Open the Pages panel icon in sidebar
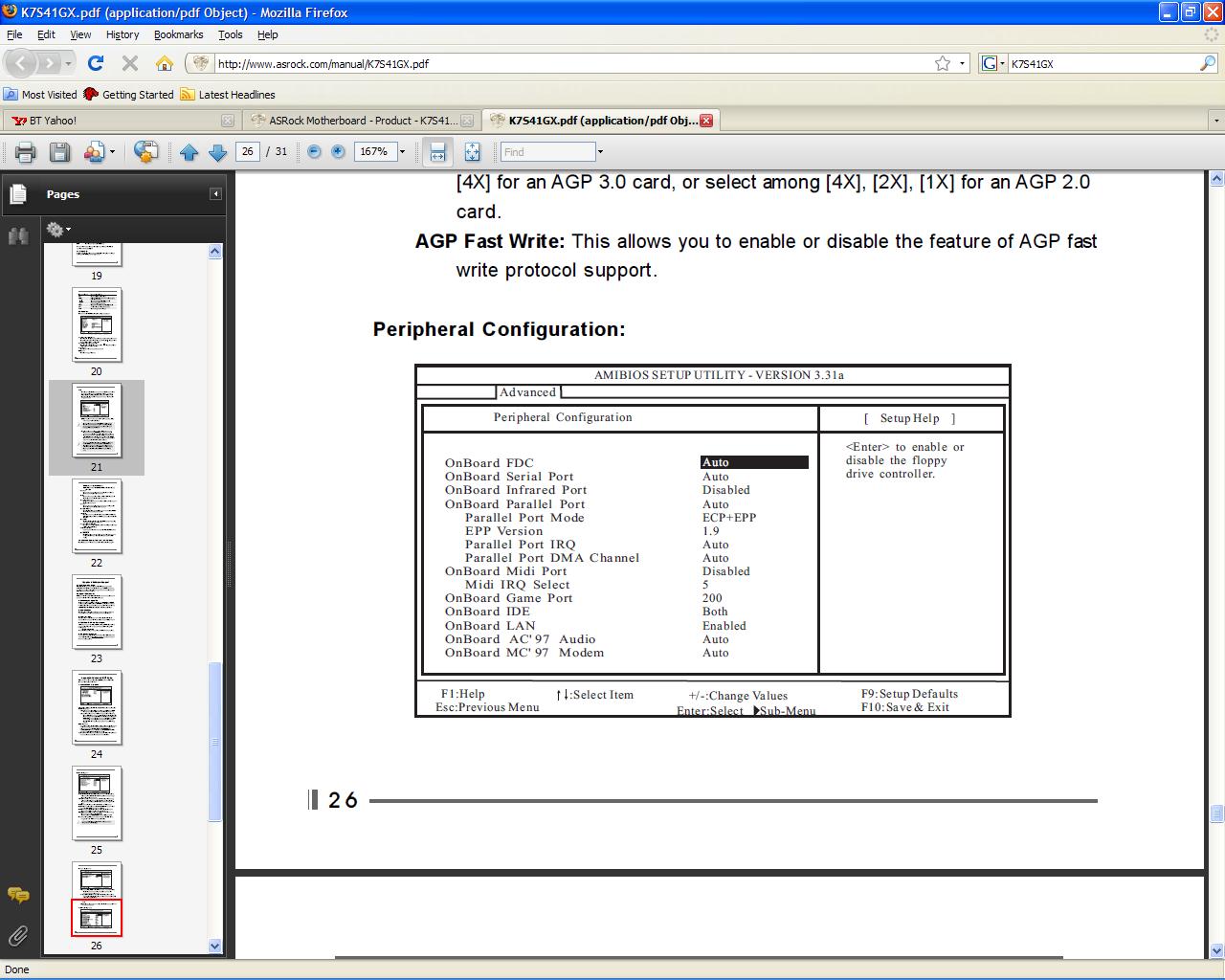 [x=17, y=194]
